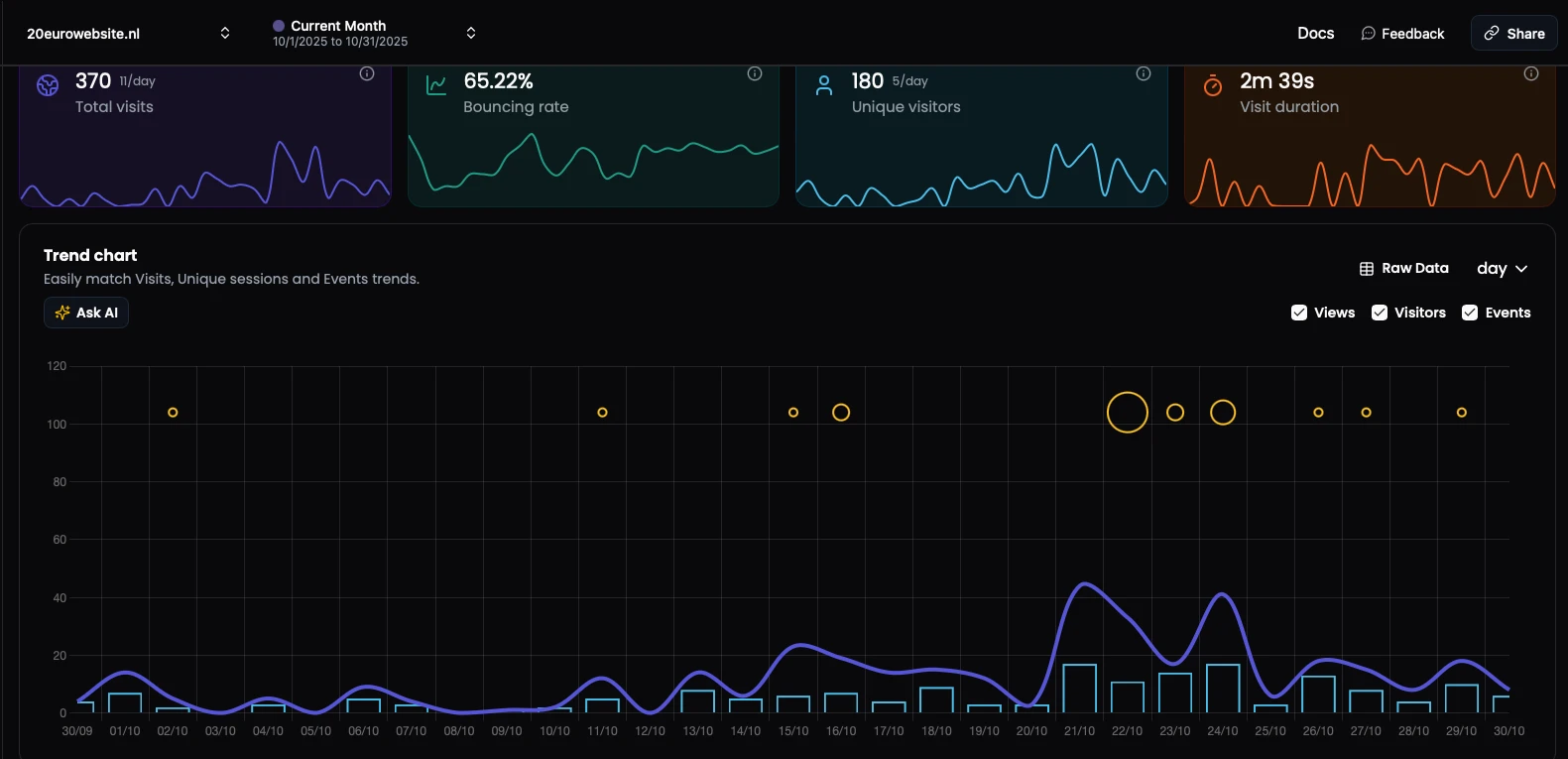Open info tooltip on Total visits card
1568x759 pixels.
(x=367, y=73)
